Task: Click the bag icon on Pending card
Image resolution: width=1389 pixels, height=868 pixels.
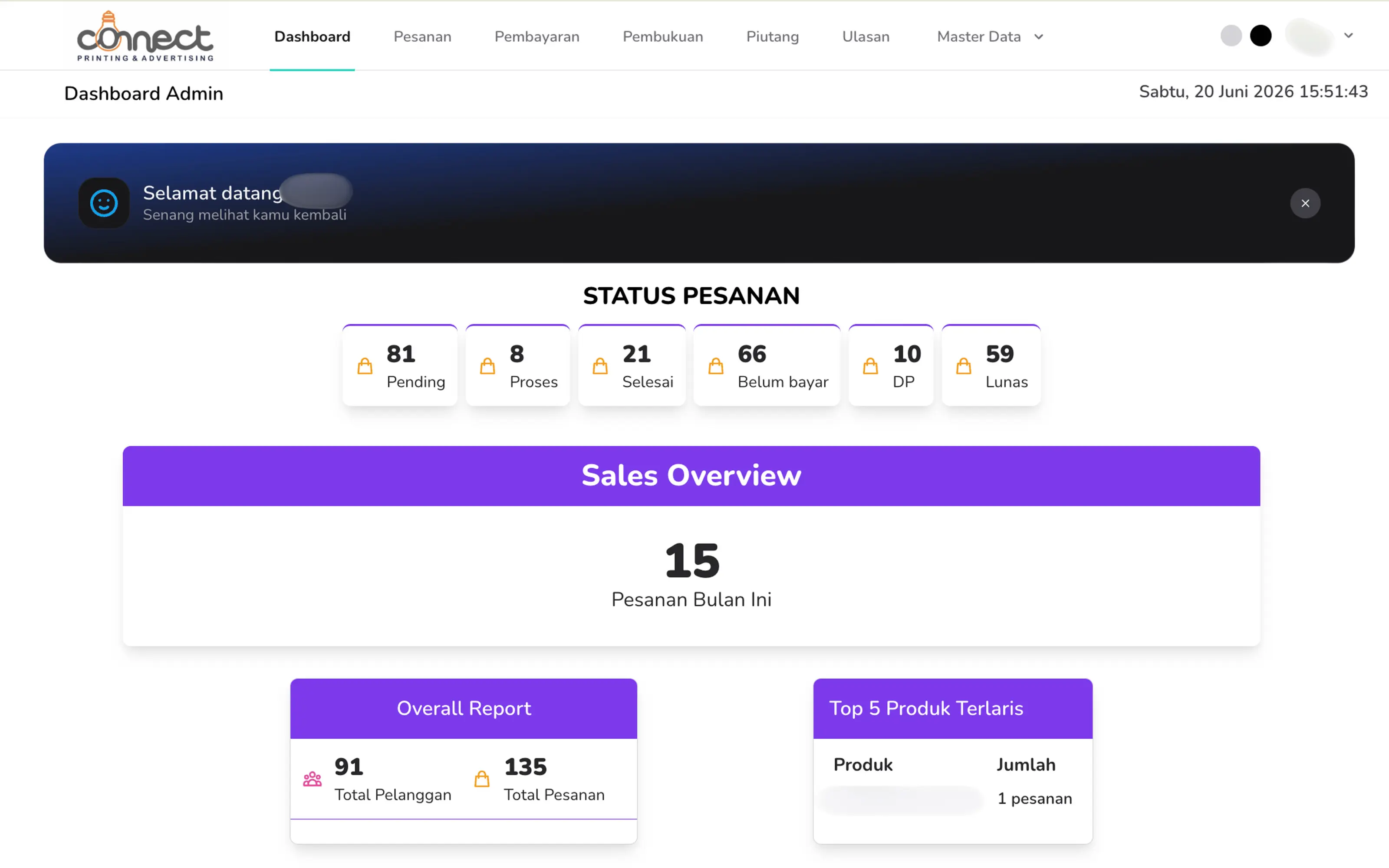Action: click(365, 366)
